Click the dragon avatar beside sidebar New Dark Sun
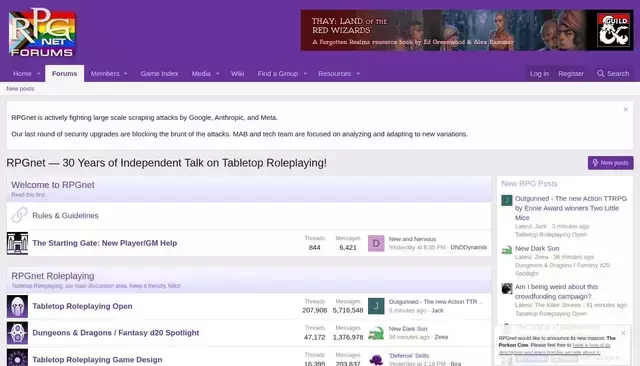This screenshot has width=640, height=366. (507, 250)
